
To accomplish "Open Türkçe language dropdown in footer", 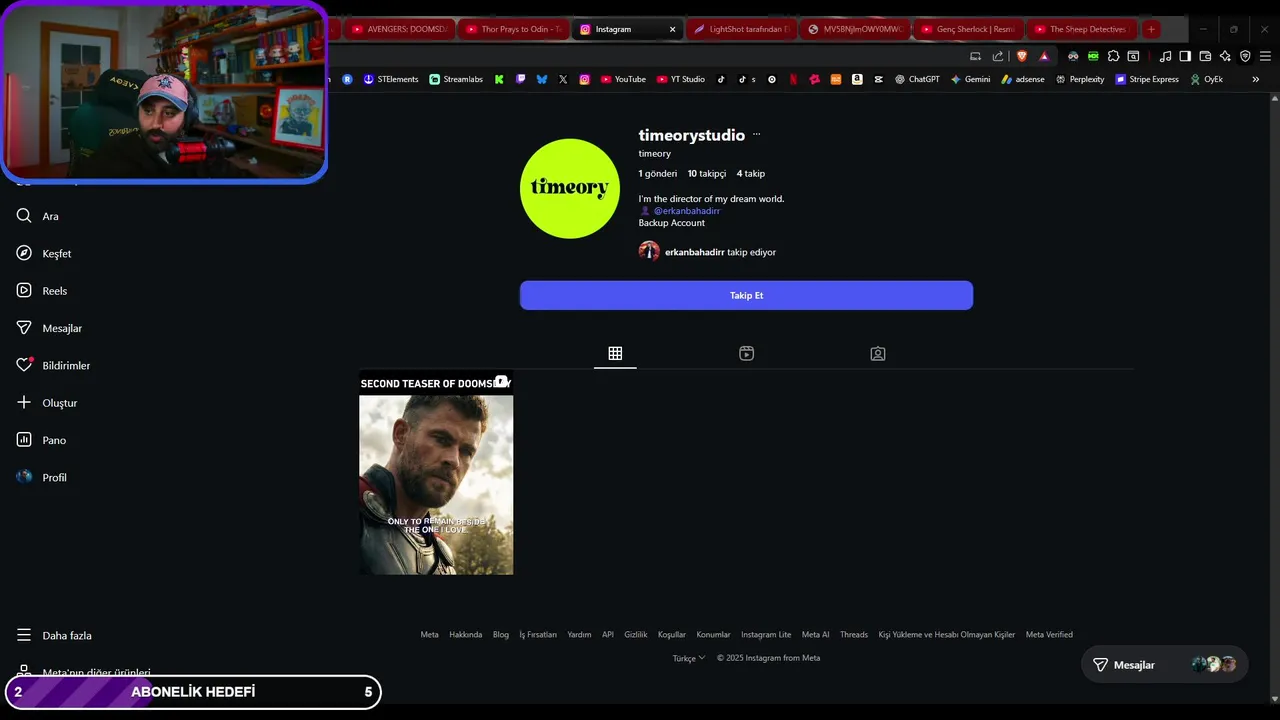I will (x=689, y=658).
